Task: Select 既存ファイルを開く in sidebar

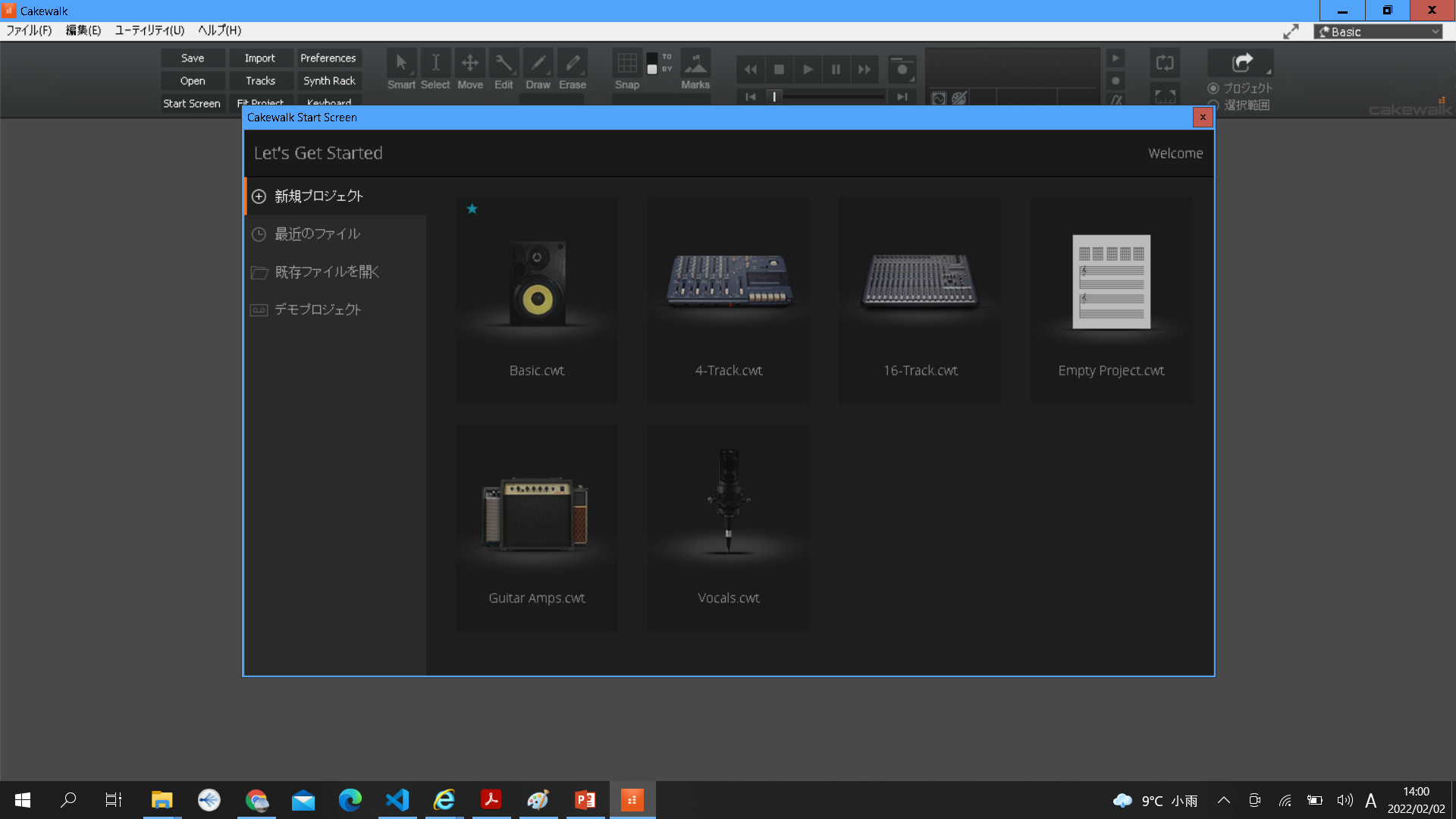Action: [335, 272]
